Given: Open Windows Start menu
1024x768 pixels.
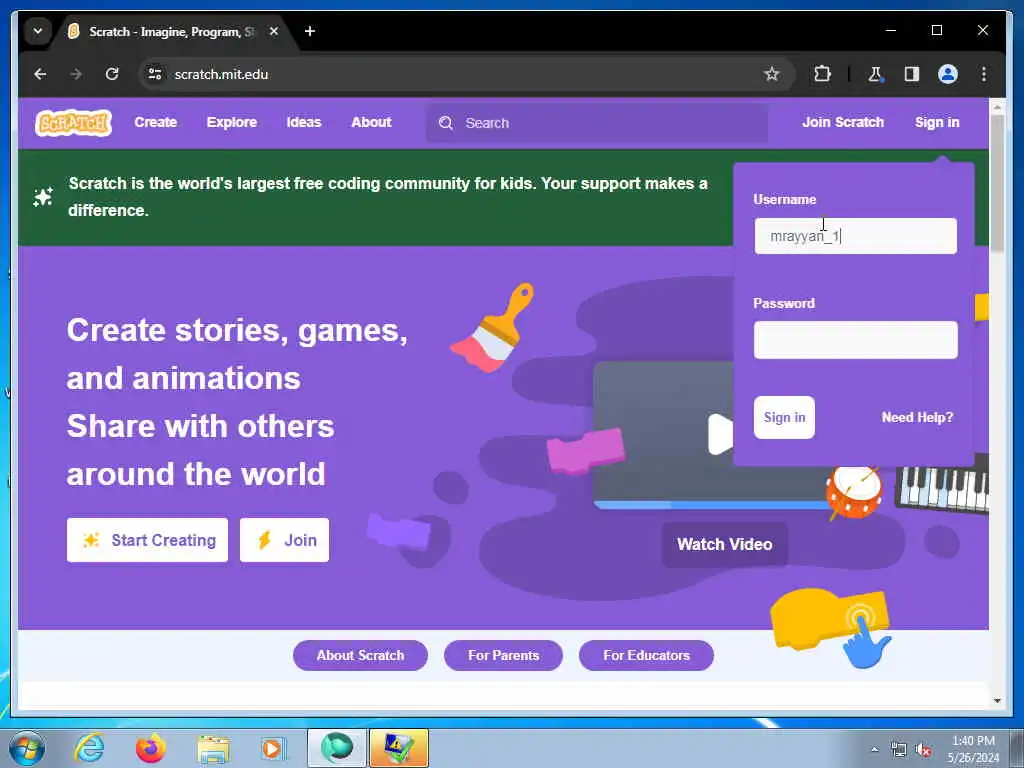Looking at the screenshot, I should (x=27, y=748).
